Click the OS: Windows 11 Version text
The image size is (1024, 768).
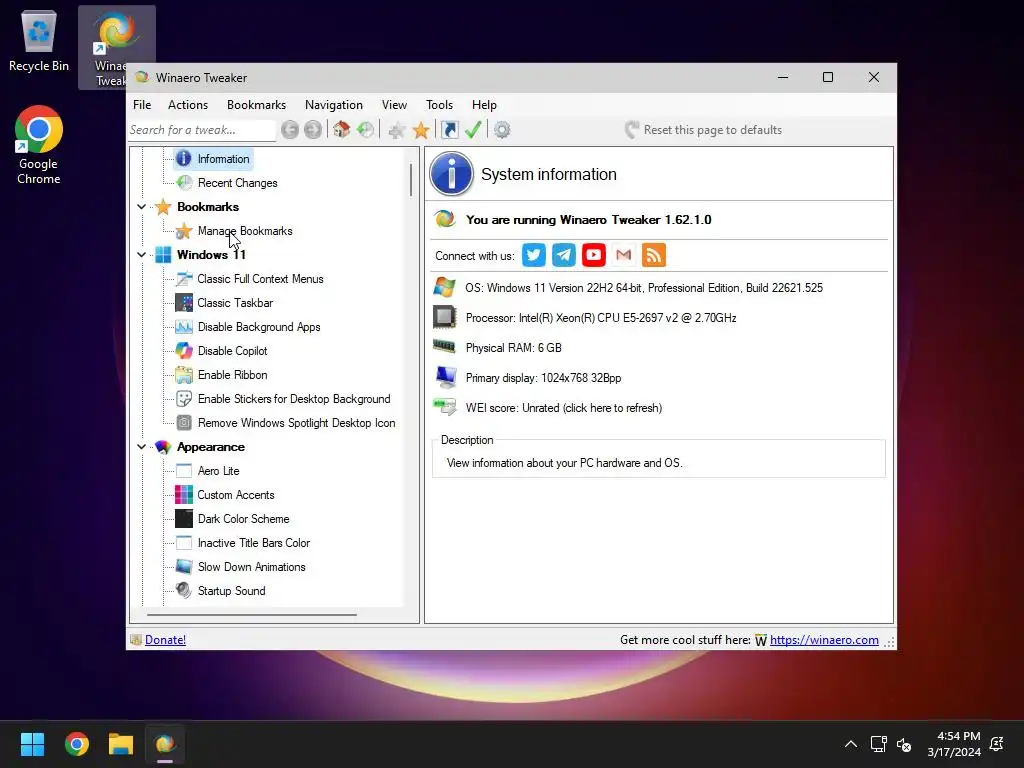coord(644,288)
